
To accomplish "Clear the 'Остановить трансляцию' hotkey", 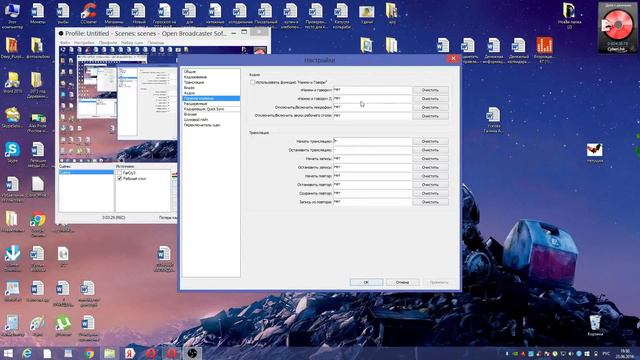I will coord(430,150).
